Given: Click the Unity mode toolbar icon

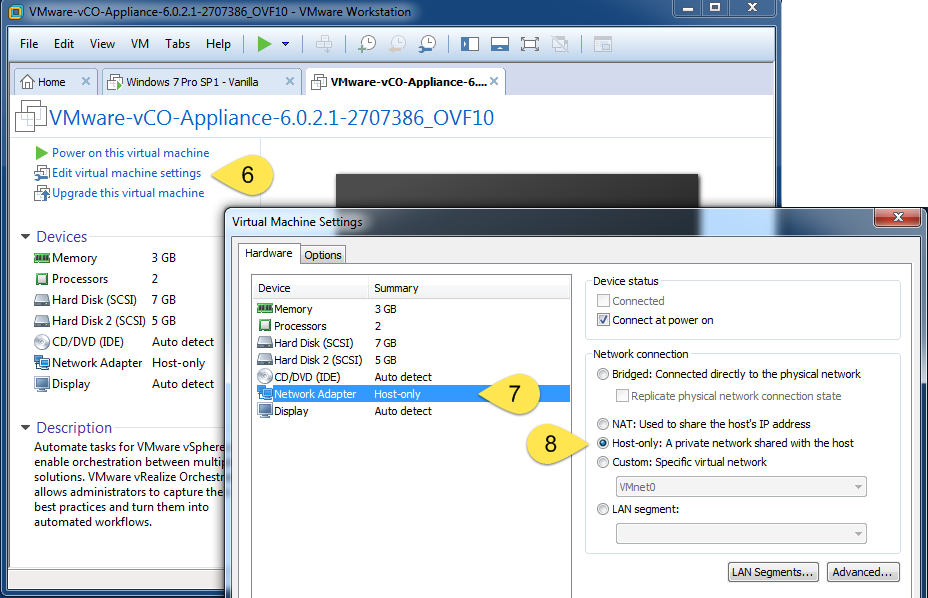Looking at the screenshot, I should 560,44.
